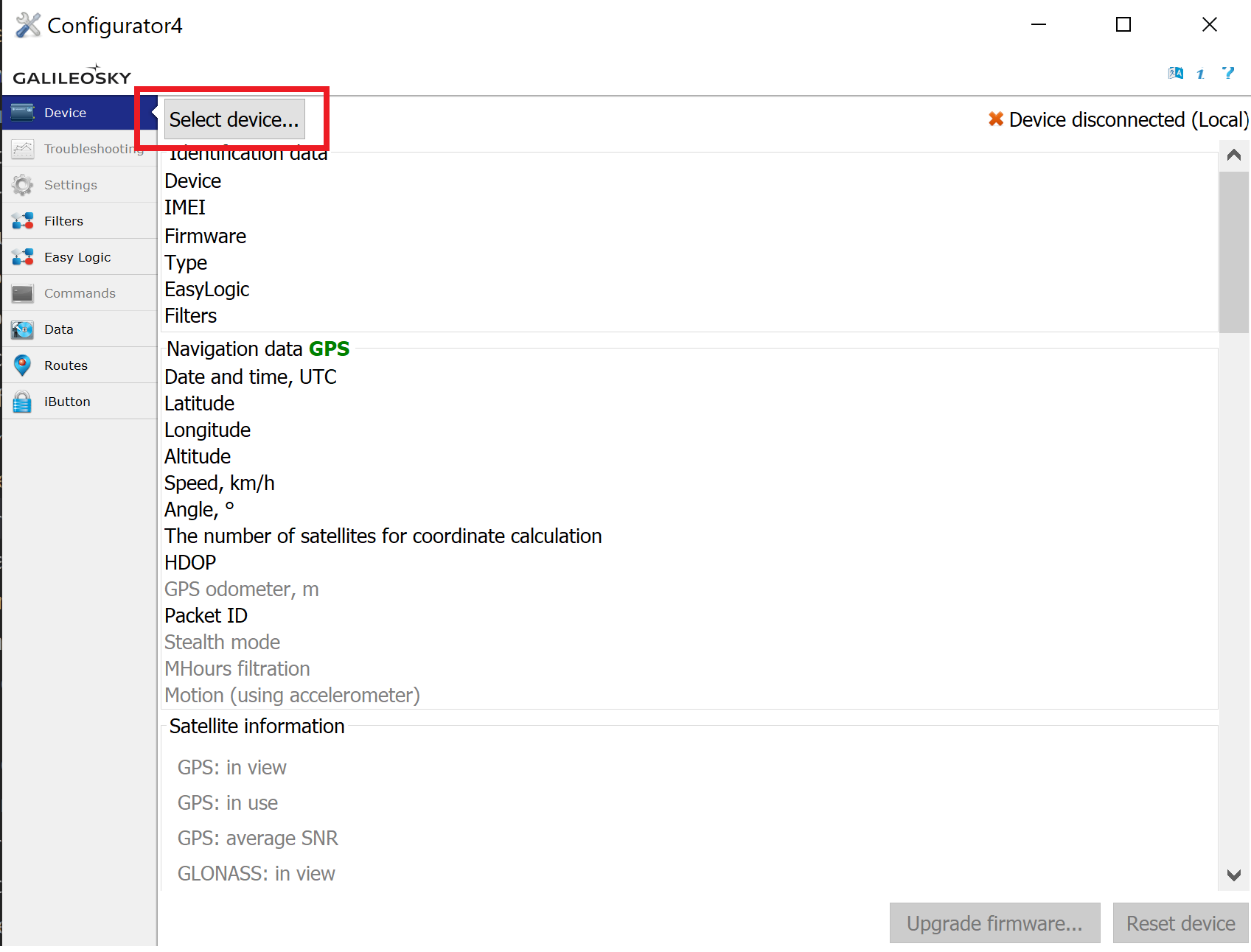
Task: Open the Filters sidebar section
Action: tap(80, 221)
